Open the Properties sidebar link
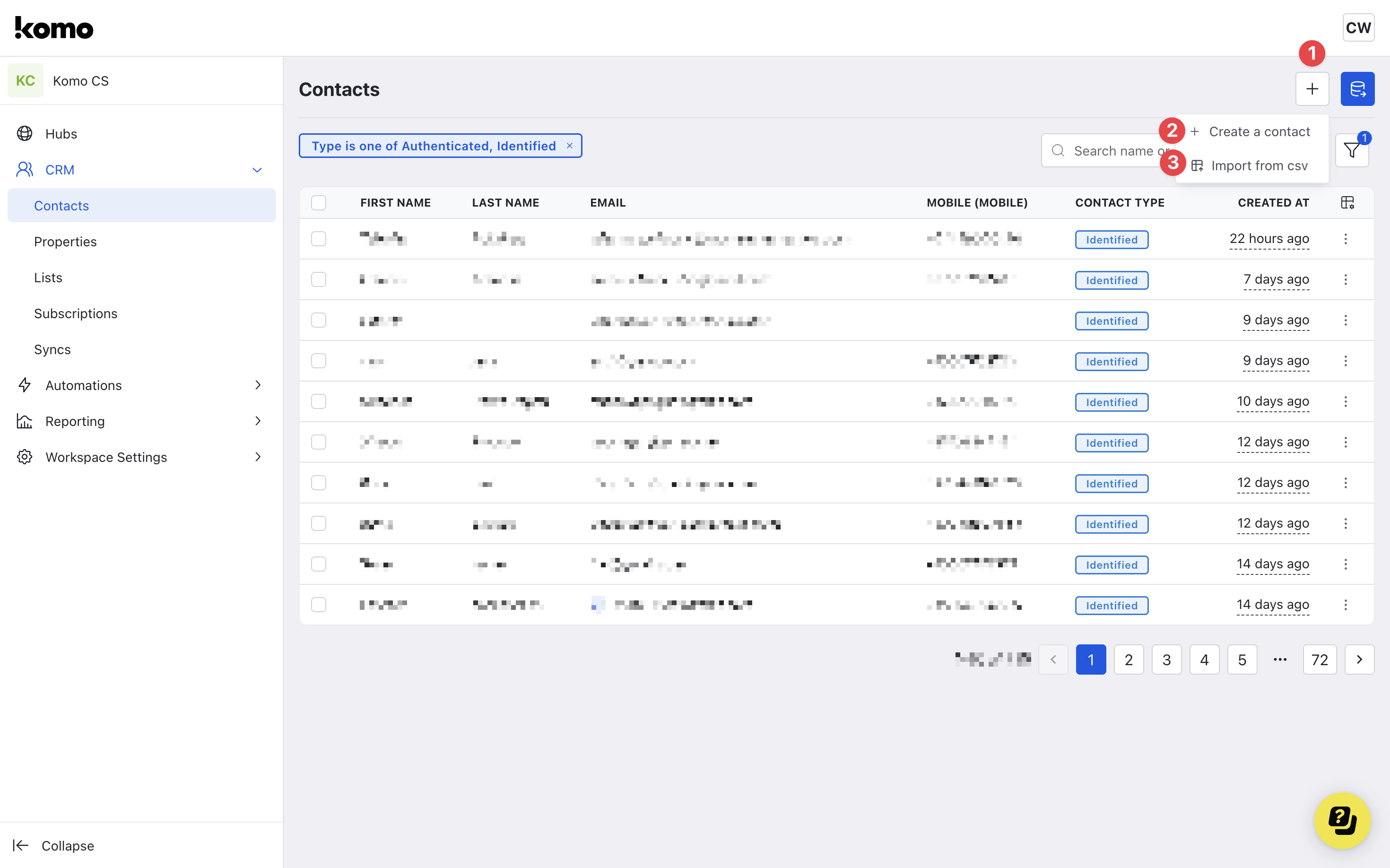Image resolution: width=1390 pixels, height=868 pixels. pyautogui.click(x=65, y=242)
